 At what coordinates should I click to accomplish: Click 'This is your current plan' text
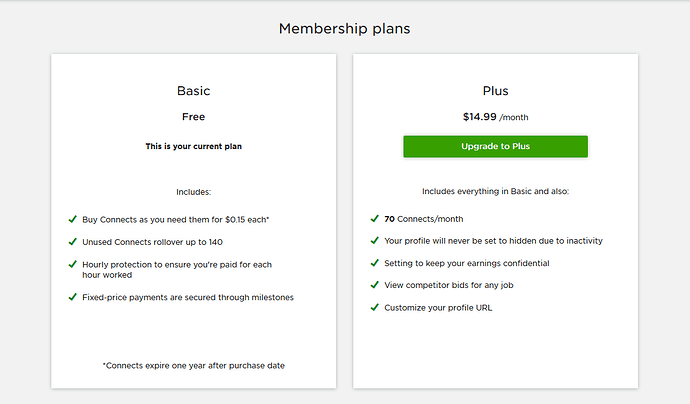tap(194, 146)
